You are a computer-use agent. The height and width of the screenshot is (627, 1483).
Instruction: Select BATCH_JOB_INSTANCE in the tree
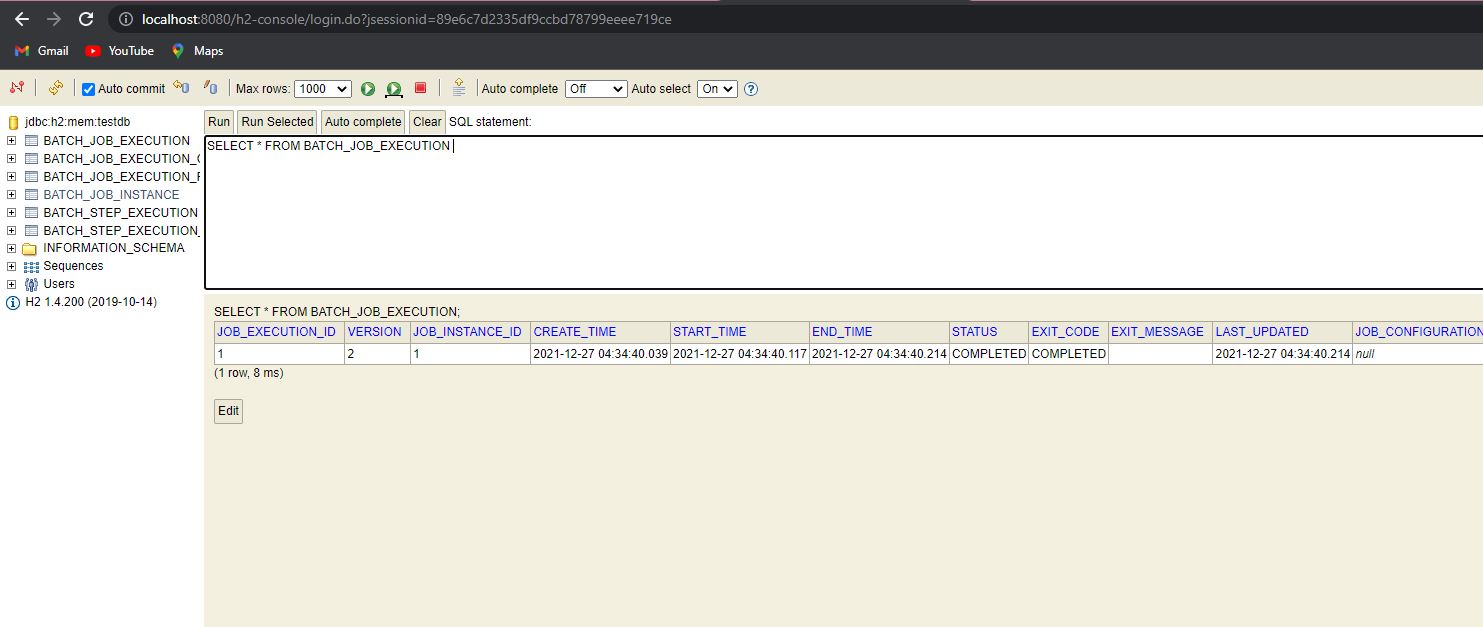[x=111, y=195]
